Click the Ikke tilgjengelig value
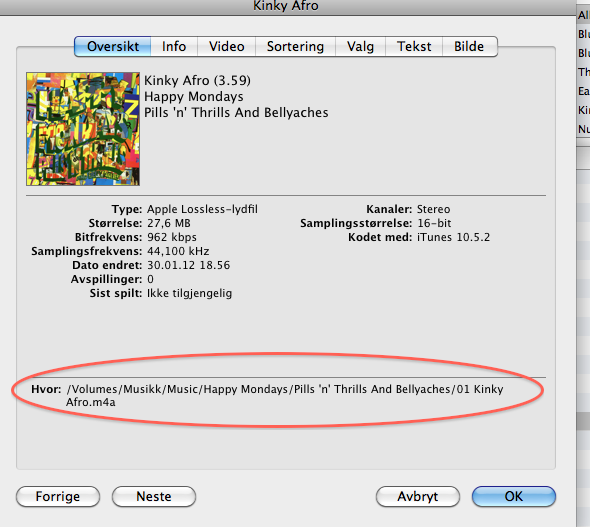This screenshot has width=590, height=527. point(189,293)
